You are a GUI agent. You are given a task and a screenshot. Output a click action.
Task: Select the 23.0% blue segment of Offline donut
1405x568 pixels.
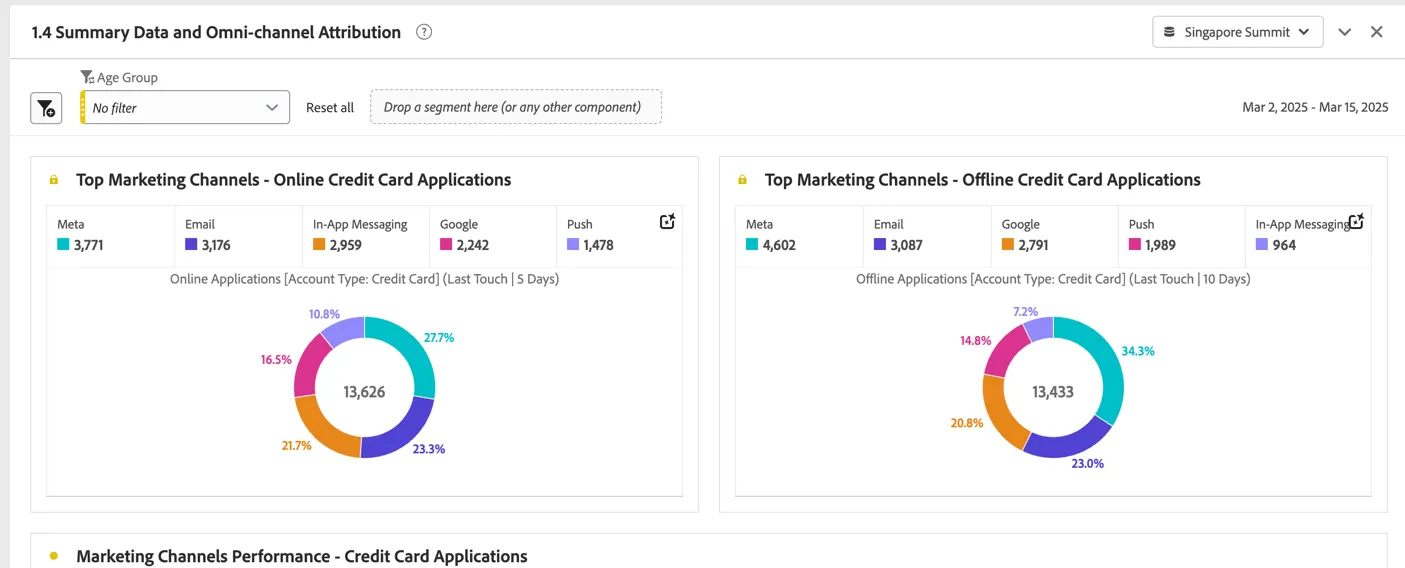click(1069, 445)
